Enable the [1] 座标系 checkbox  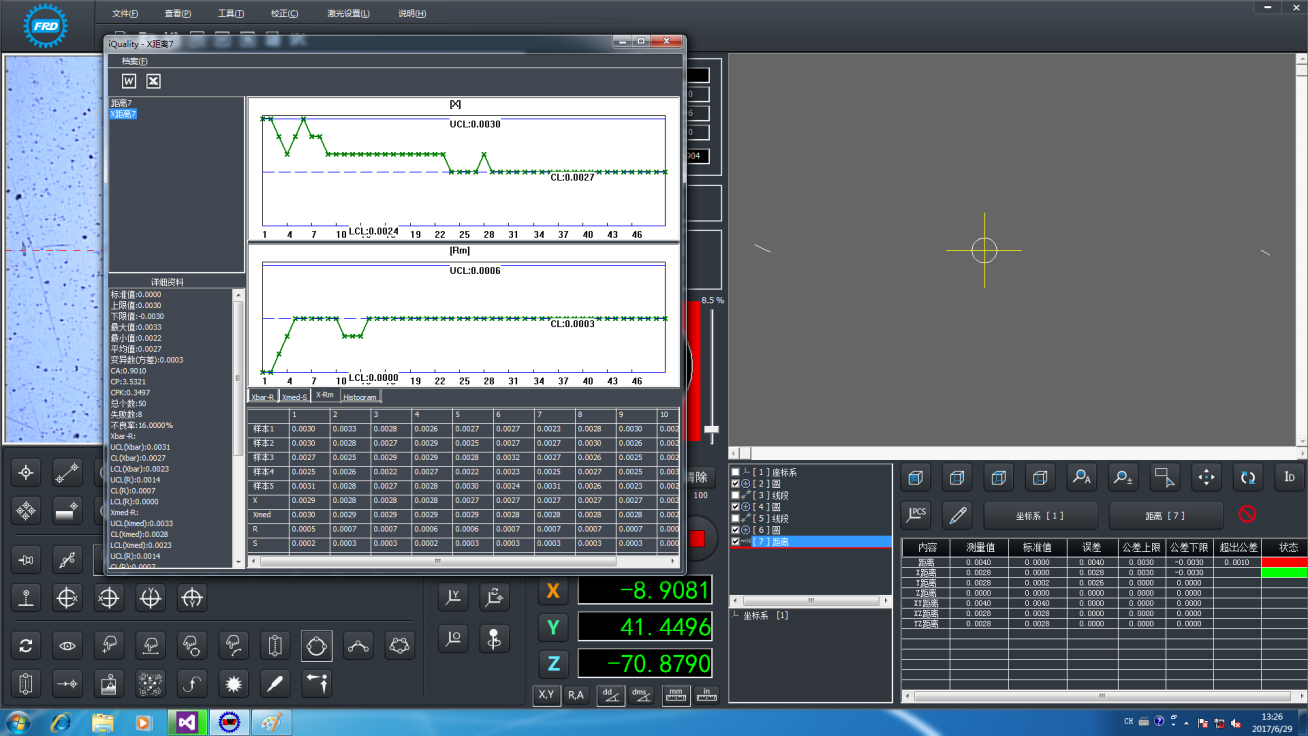[x=736, y=472]
